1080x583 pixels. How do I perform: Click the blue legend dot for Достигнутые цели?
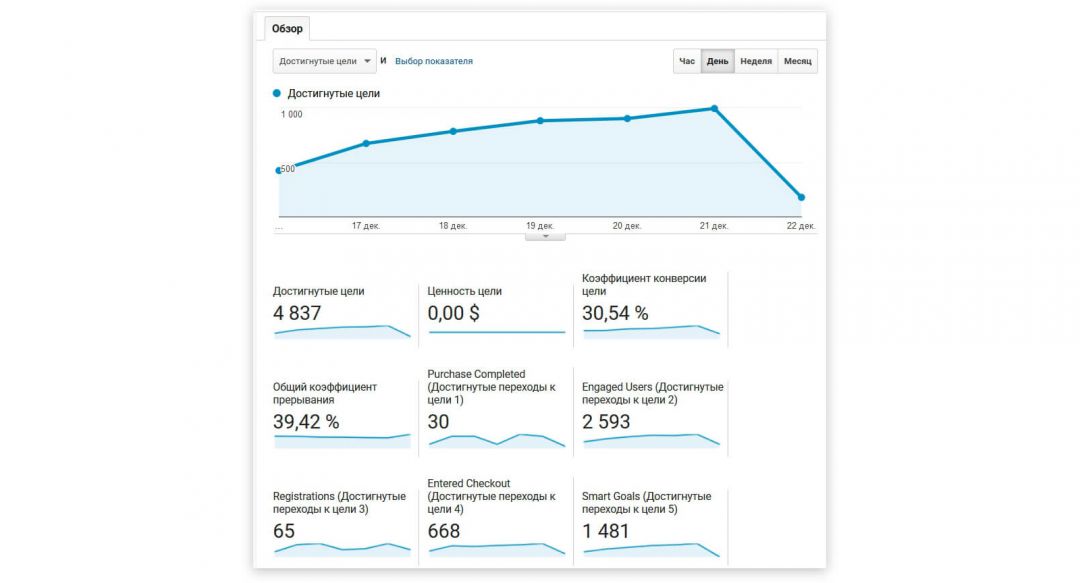click(277, 93)
